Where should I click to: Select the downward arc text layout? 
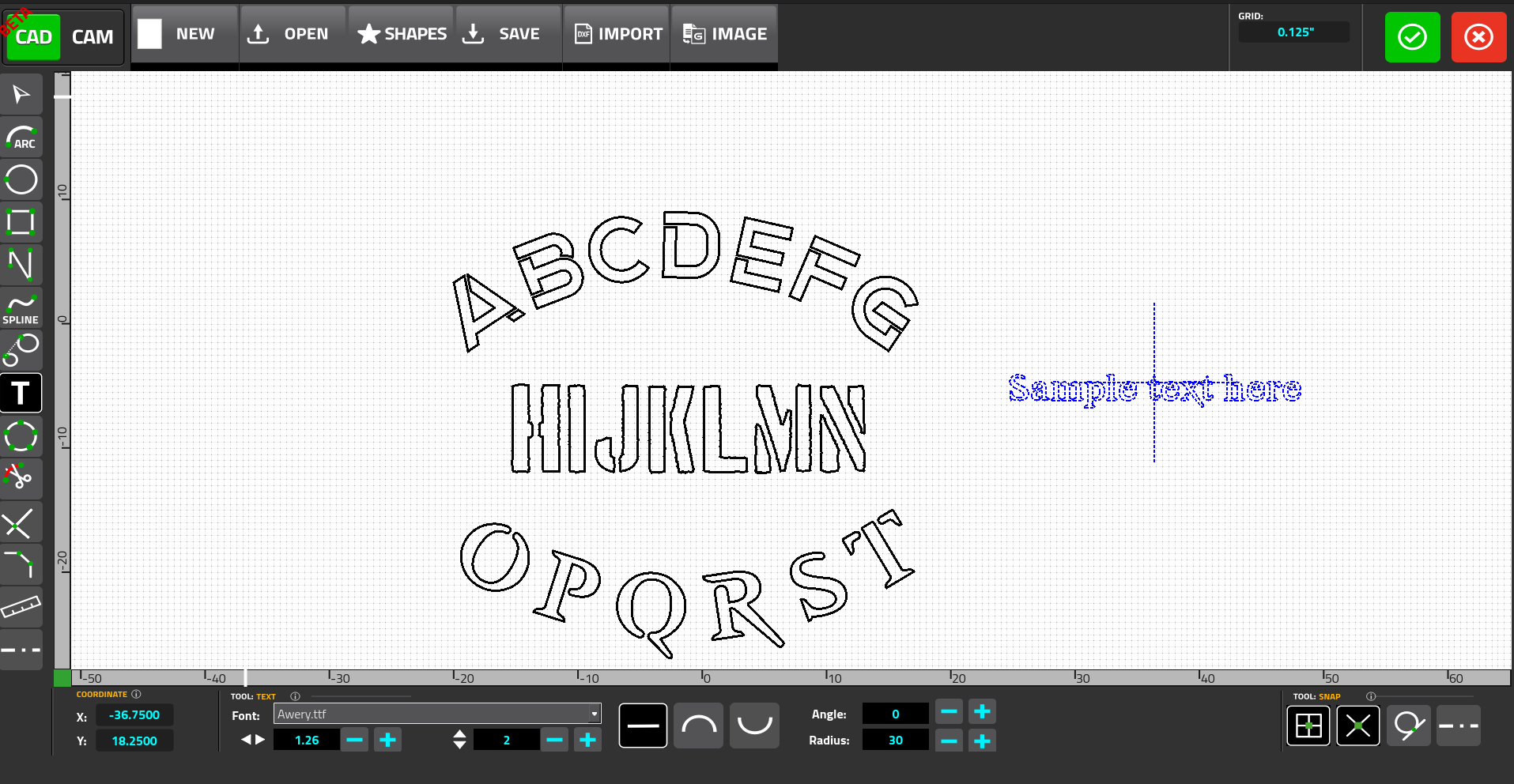753,725
